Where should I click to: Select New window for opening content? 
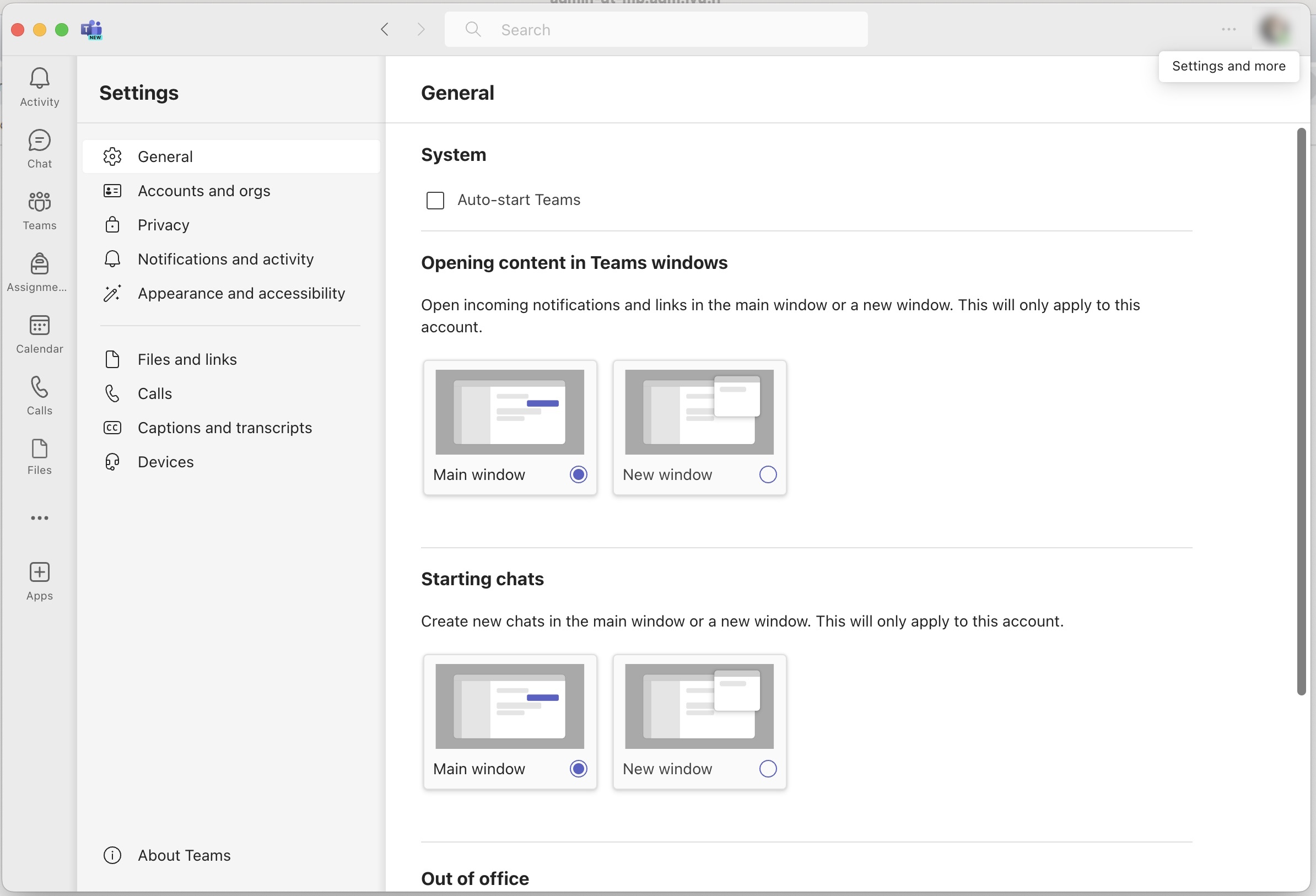pyautogui.click(x=767, y=474)
